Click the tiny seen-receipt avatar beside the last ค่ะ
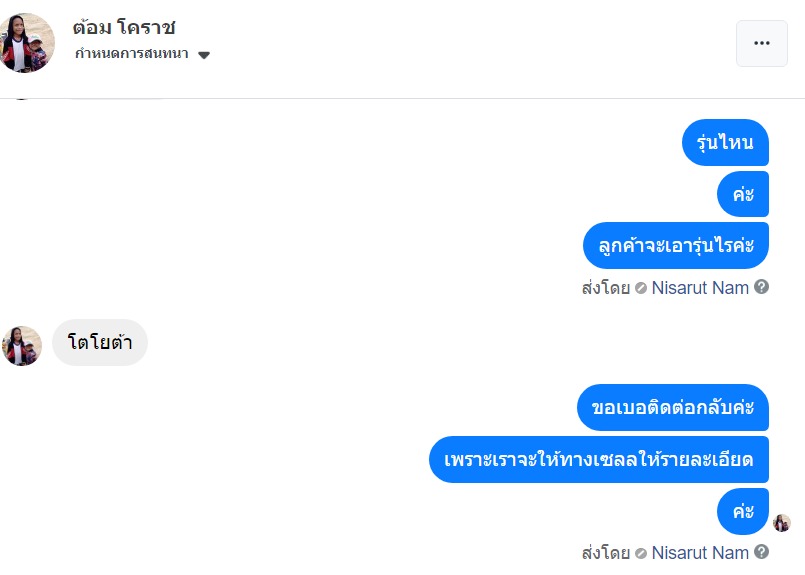Viewport: 805px width, 575px height. pos(782,523)
